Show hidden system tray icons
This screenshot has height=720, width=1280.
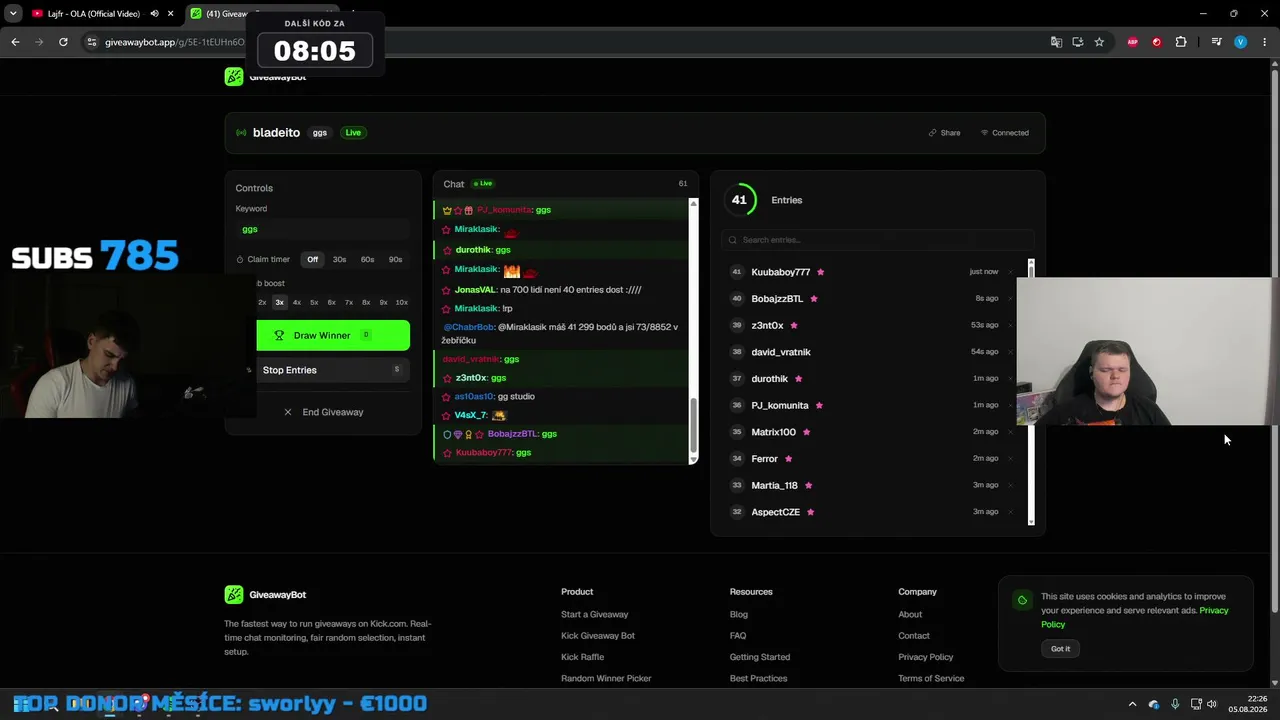[1132, 705]
